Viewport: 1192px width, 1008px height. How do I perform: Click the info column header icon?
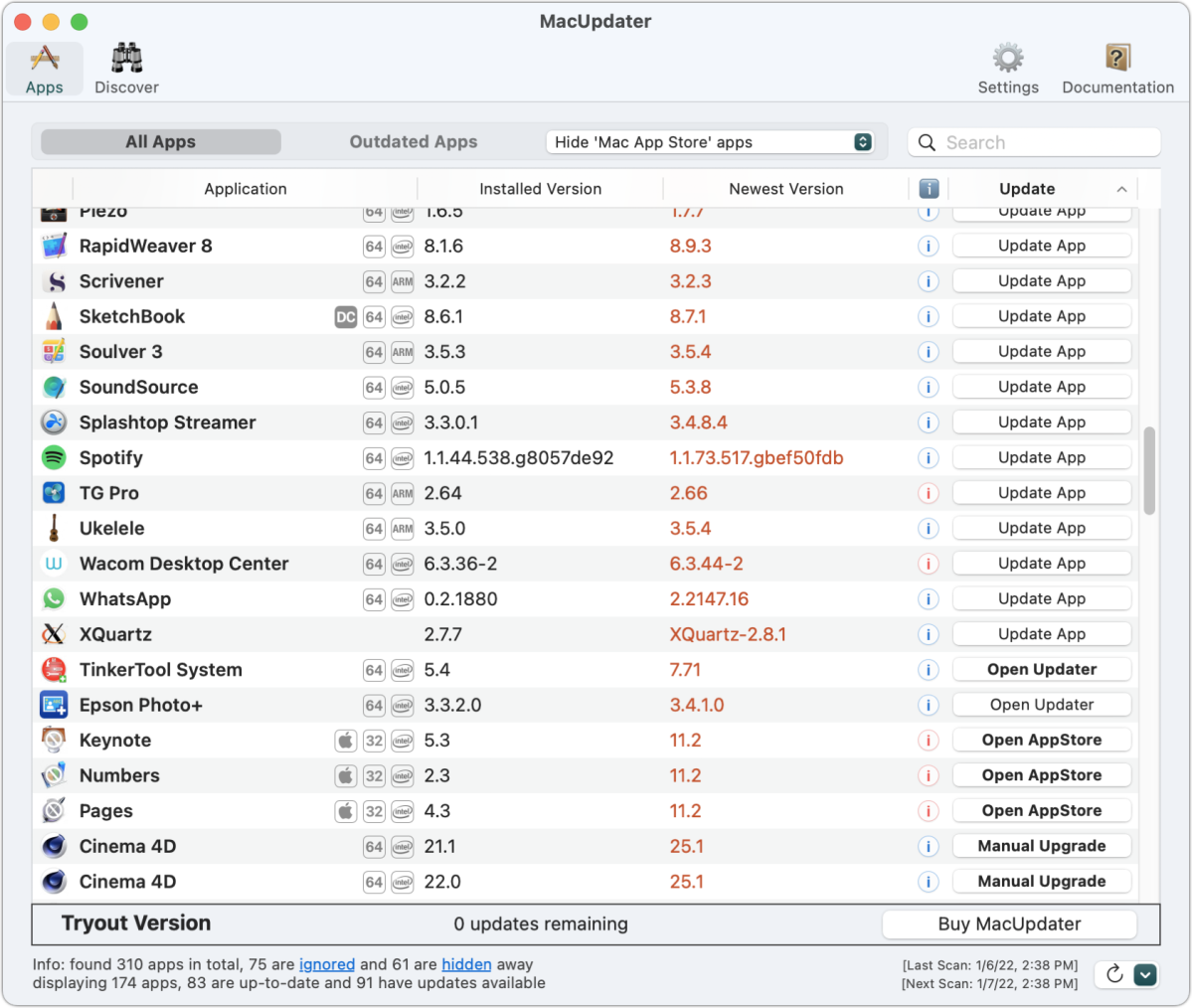[929, 189]
